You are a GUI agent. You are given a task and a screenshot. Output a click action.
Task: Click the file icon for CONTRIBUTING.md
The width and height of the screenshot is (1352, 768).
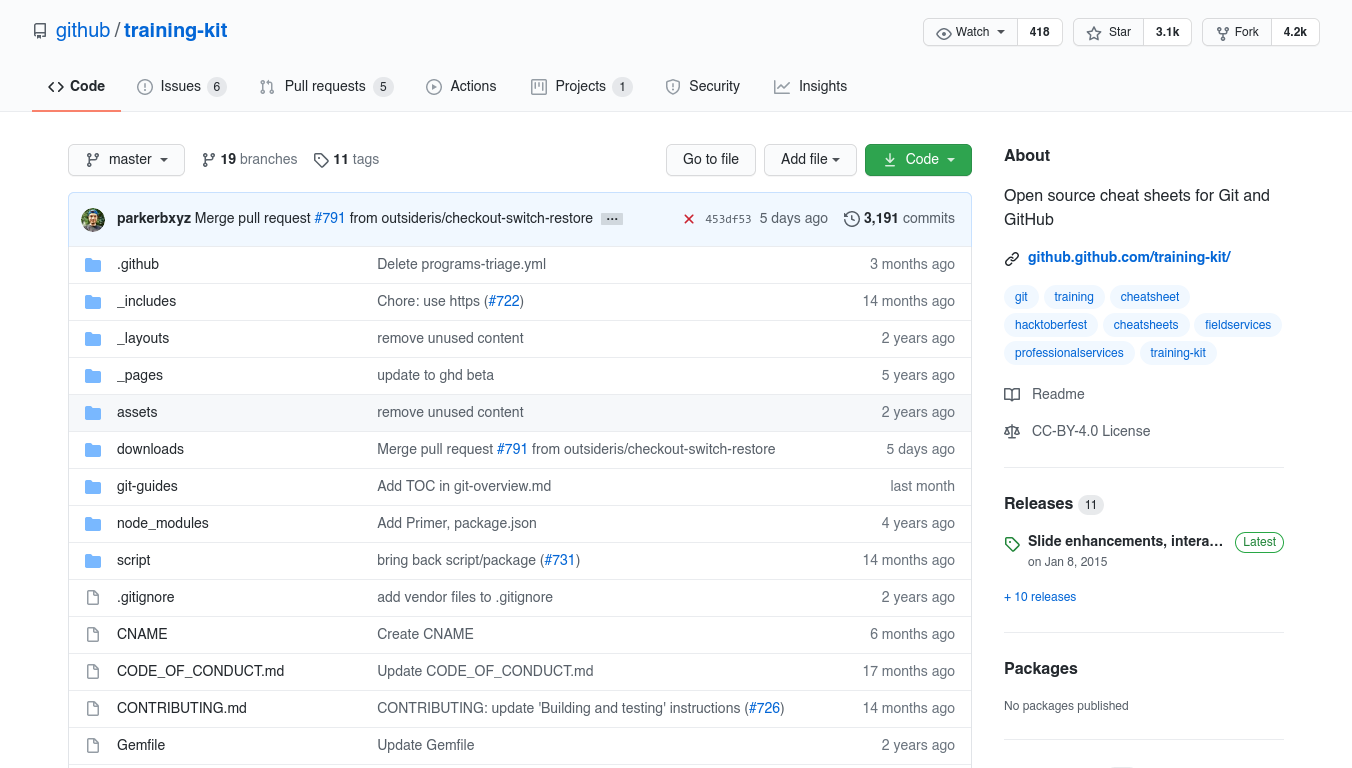point(93,708)
